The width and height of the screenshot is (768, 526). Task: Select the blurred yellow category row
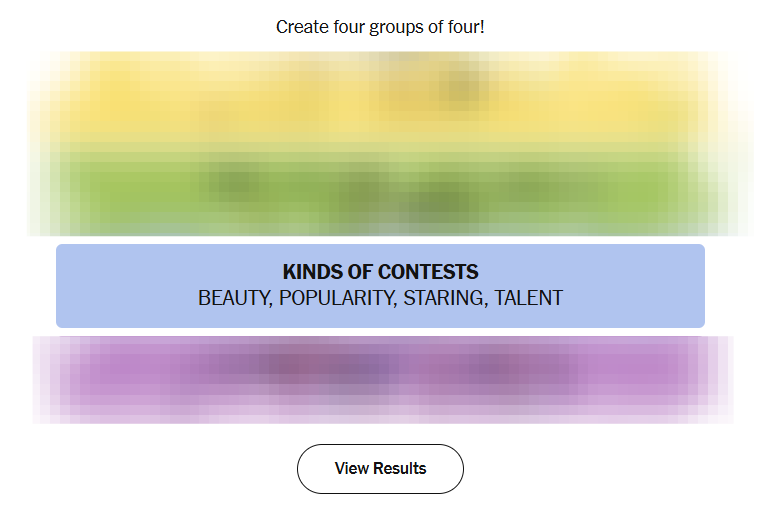380,100
